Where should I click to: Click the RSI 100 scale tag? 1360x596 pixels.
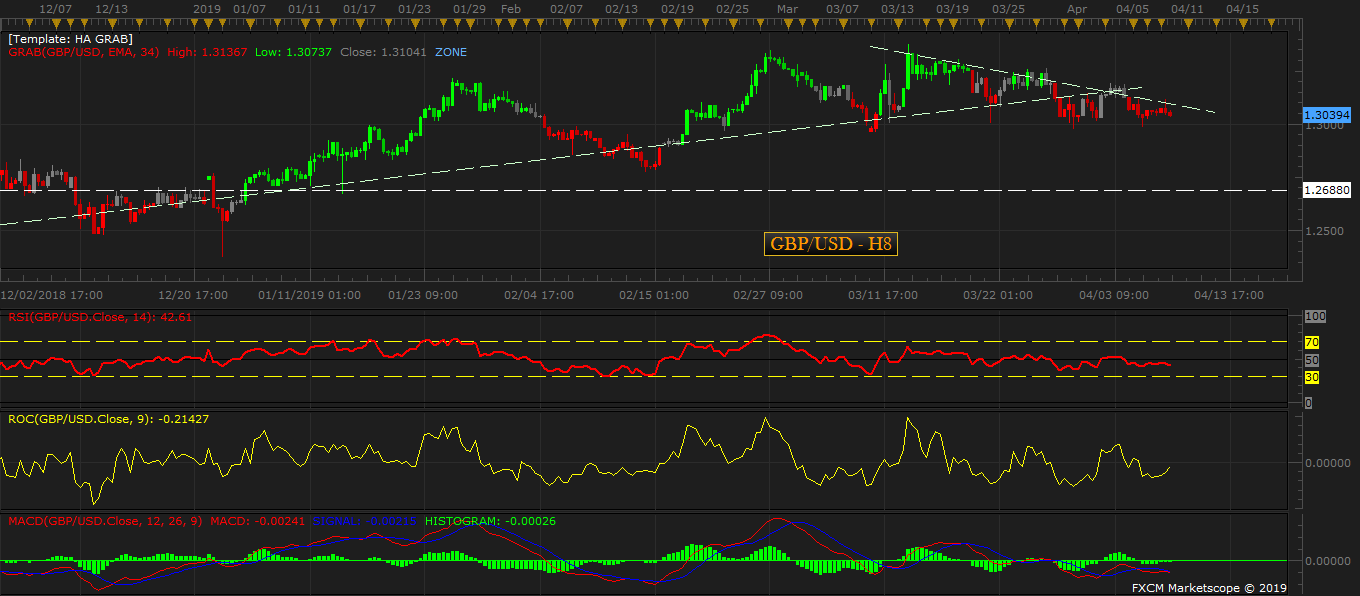click(1315, 316)
